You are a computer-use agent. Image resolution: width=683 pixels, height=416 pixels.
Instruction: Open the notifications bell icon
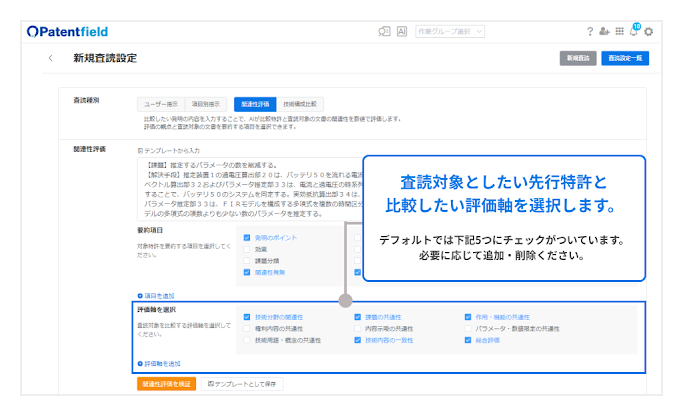tap(633, 31)
